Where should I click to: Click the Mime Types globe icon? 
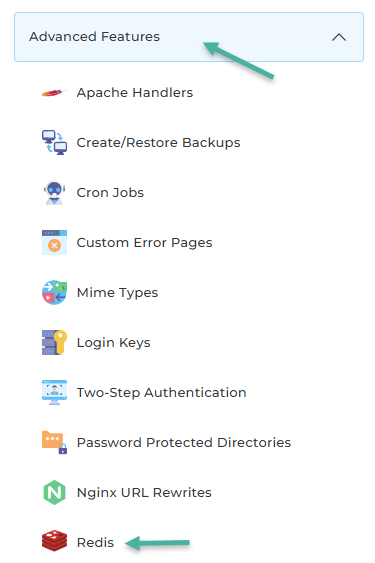tap(54, 292)
